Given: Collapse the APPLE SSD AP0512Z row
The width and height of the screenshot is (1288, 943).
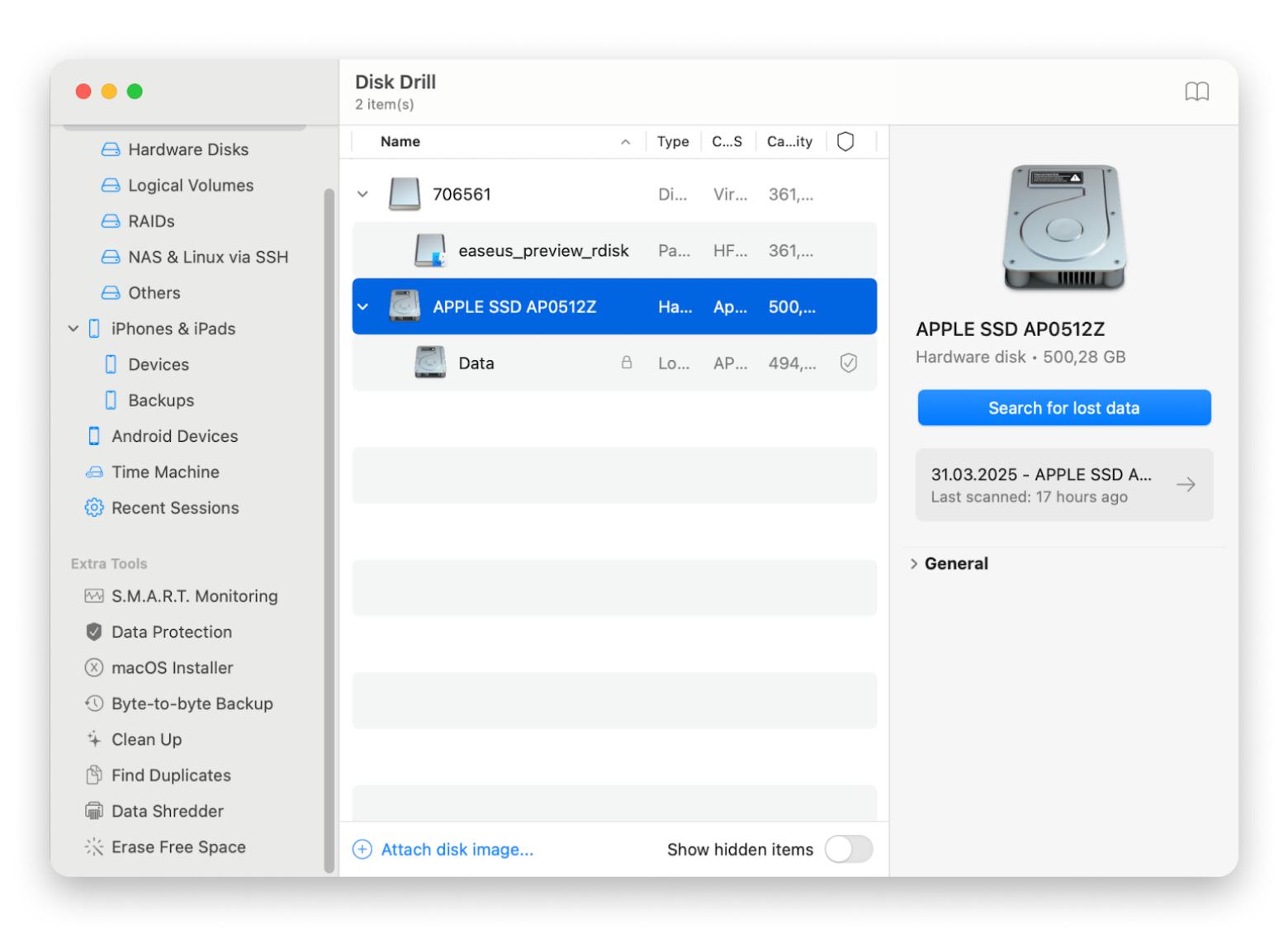Looking at the screenshot, I should click(362, 307).
